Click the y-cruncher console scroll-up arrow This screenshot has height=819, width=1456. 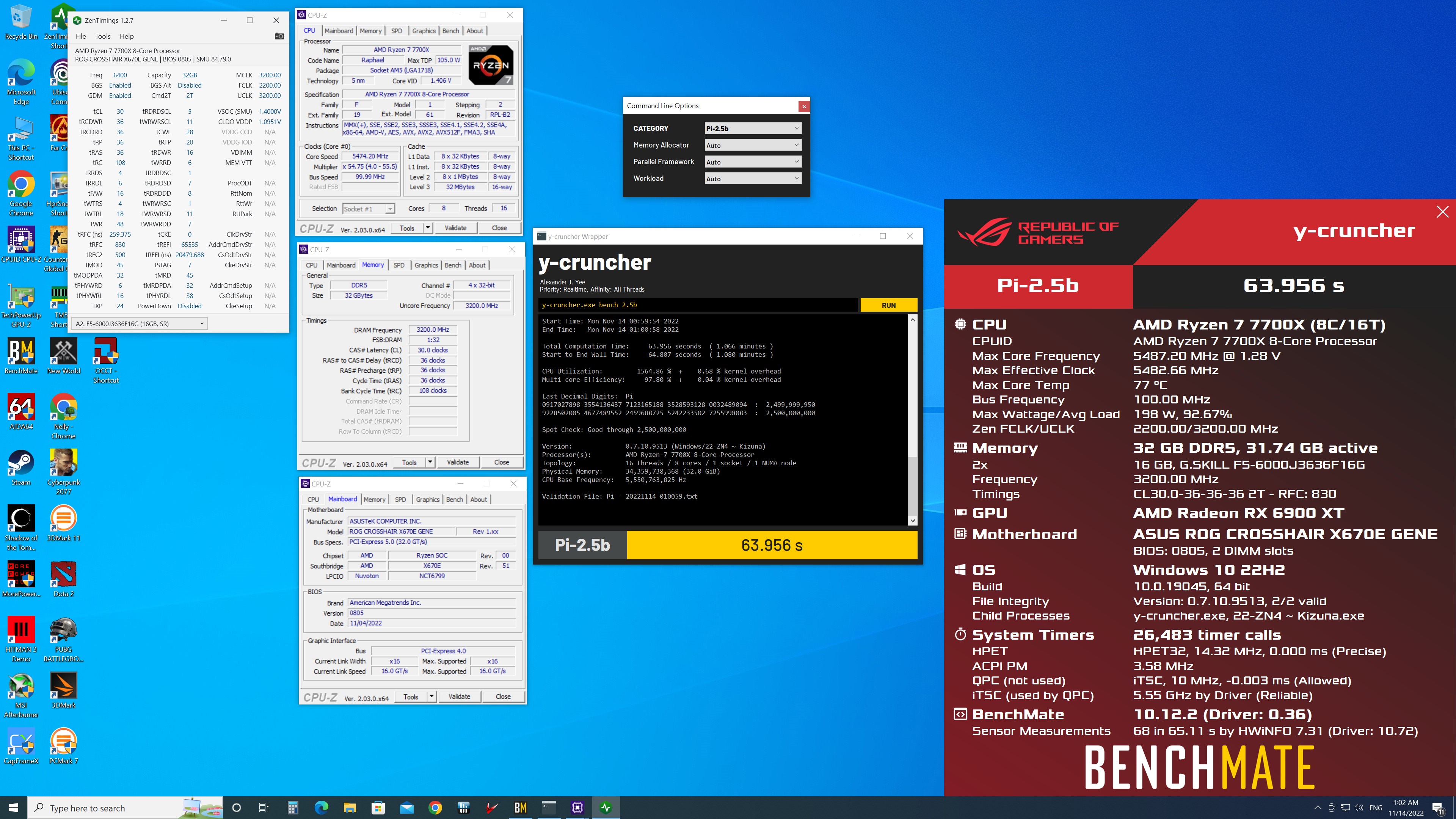click(912, 320)
